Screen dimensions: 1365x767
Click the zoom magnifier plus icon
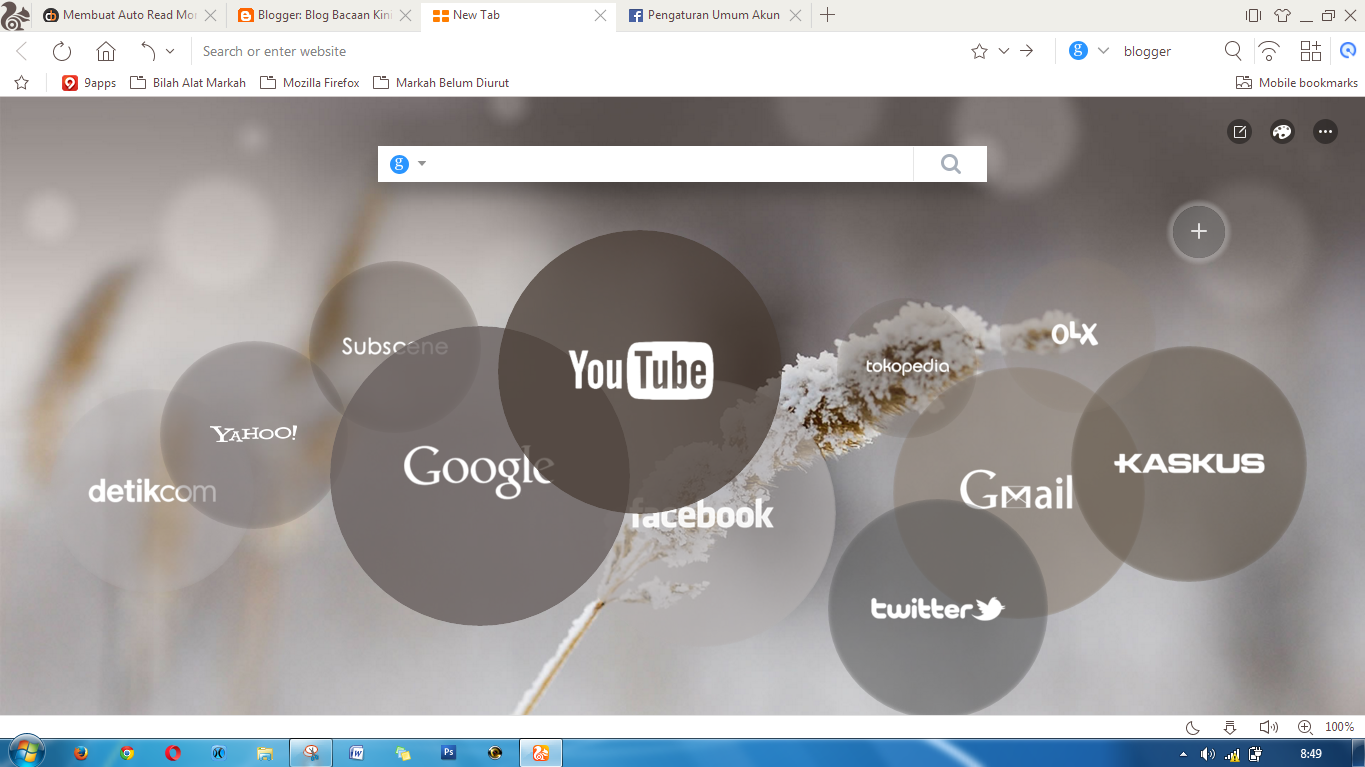1305,727
